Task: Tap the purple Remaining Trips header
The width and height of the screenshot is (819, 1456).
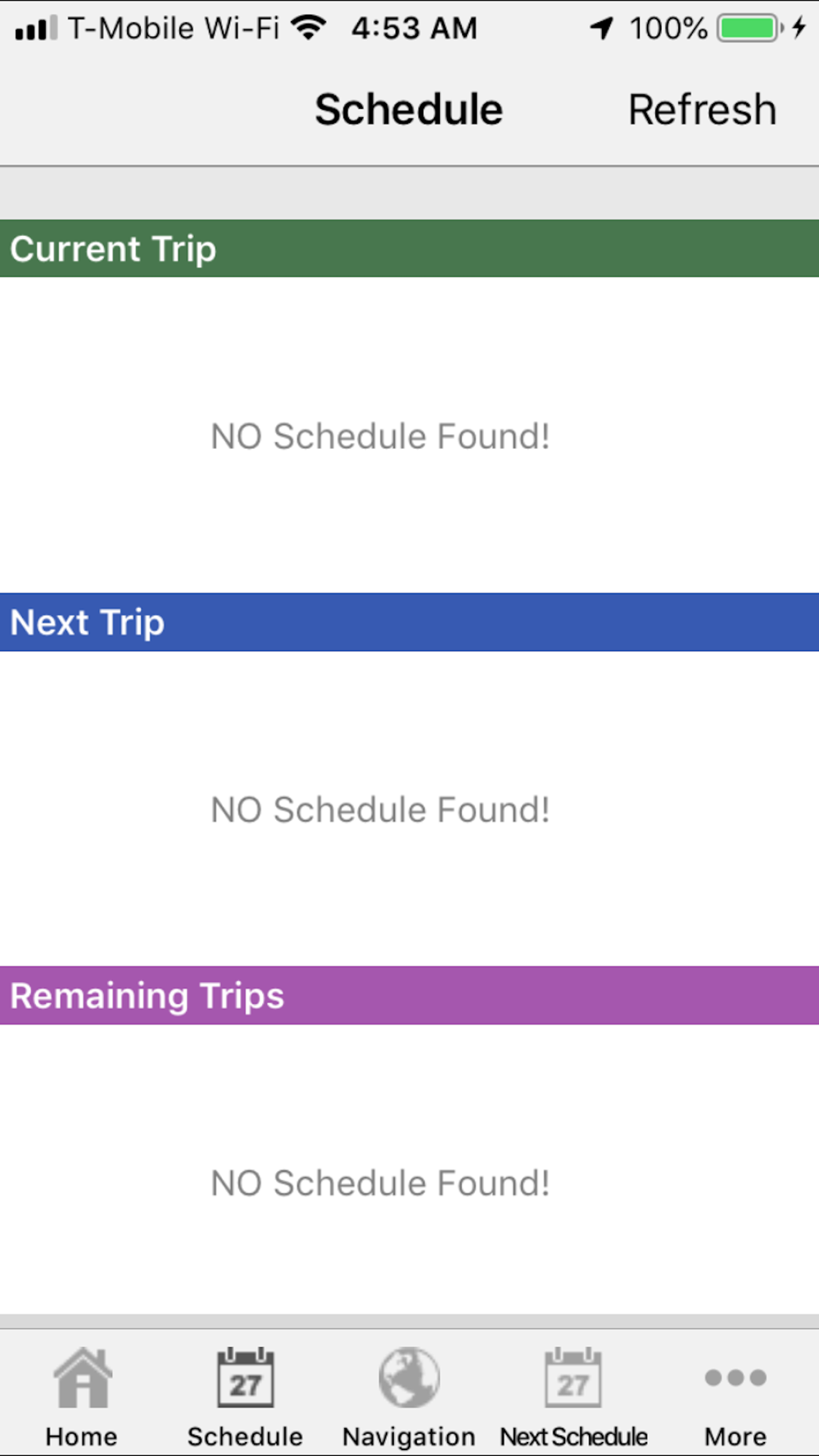Action: click(409, 995)
